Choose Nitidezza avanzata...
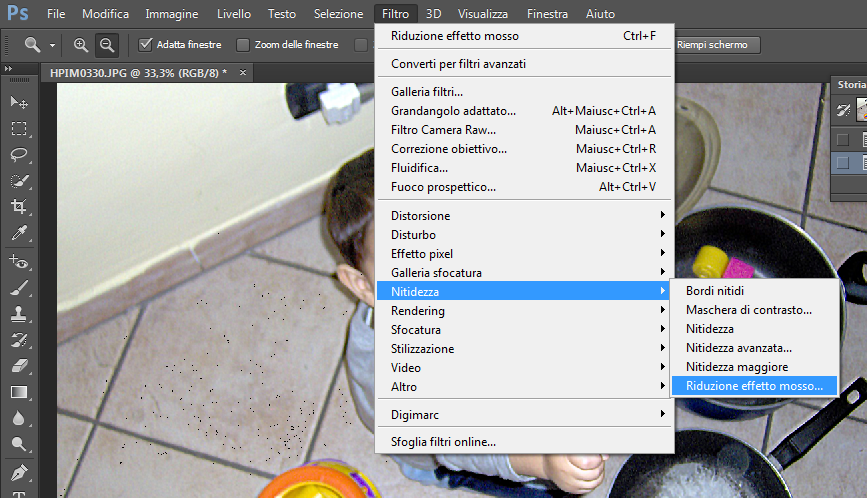The image size is (867, 498). [754, 348]
